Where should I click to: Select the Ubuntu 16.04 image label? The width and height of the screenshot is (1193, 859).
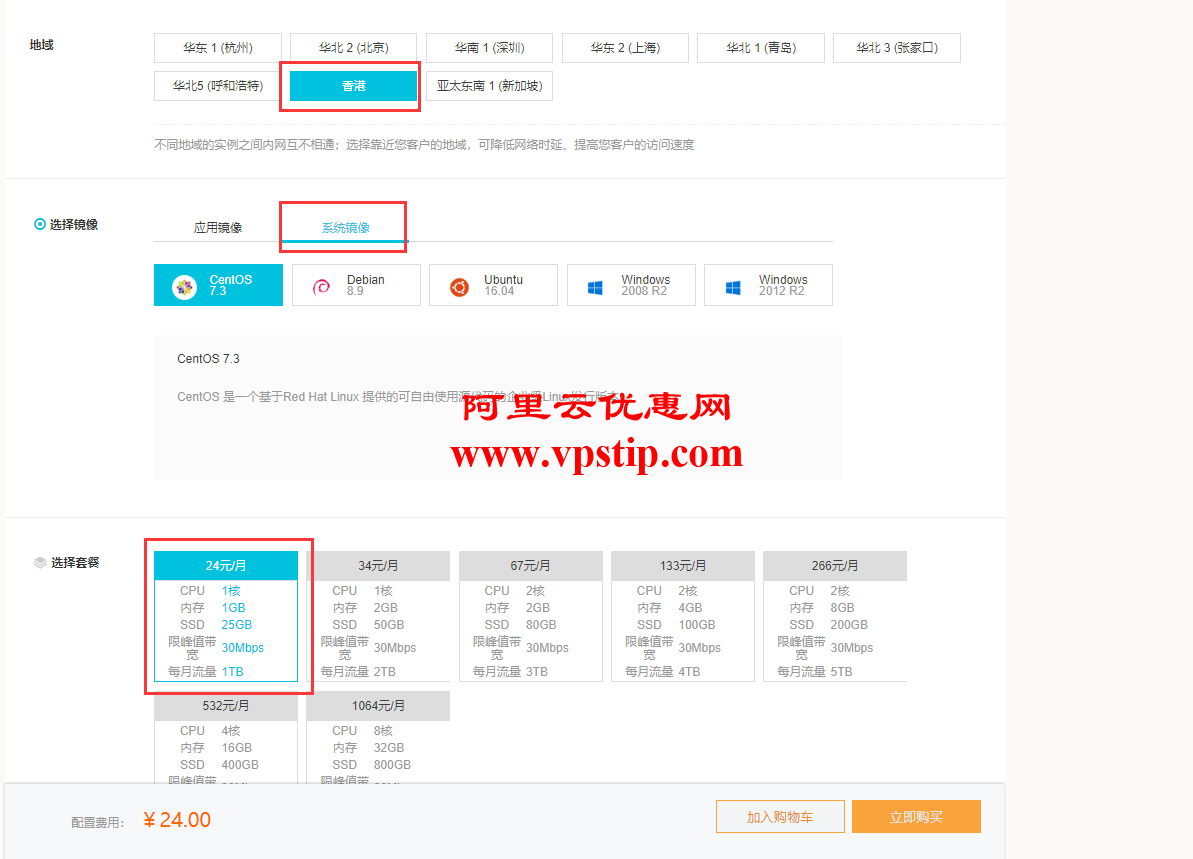click(503, 285)
